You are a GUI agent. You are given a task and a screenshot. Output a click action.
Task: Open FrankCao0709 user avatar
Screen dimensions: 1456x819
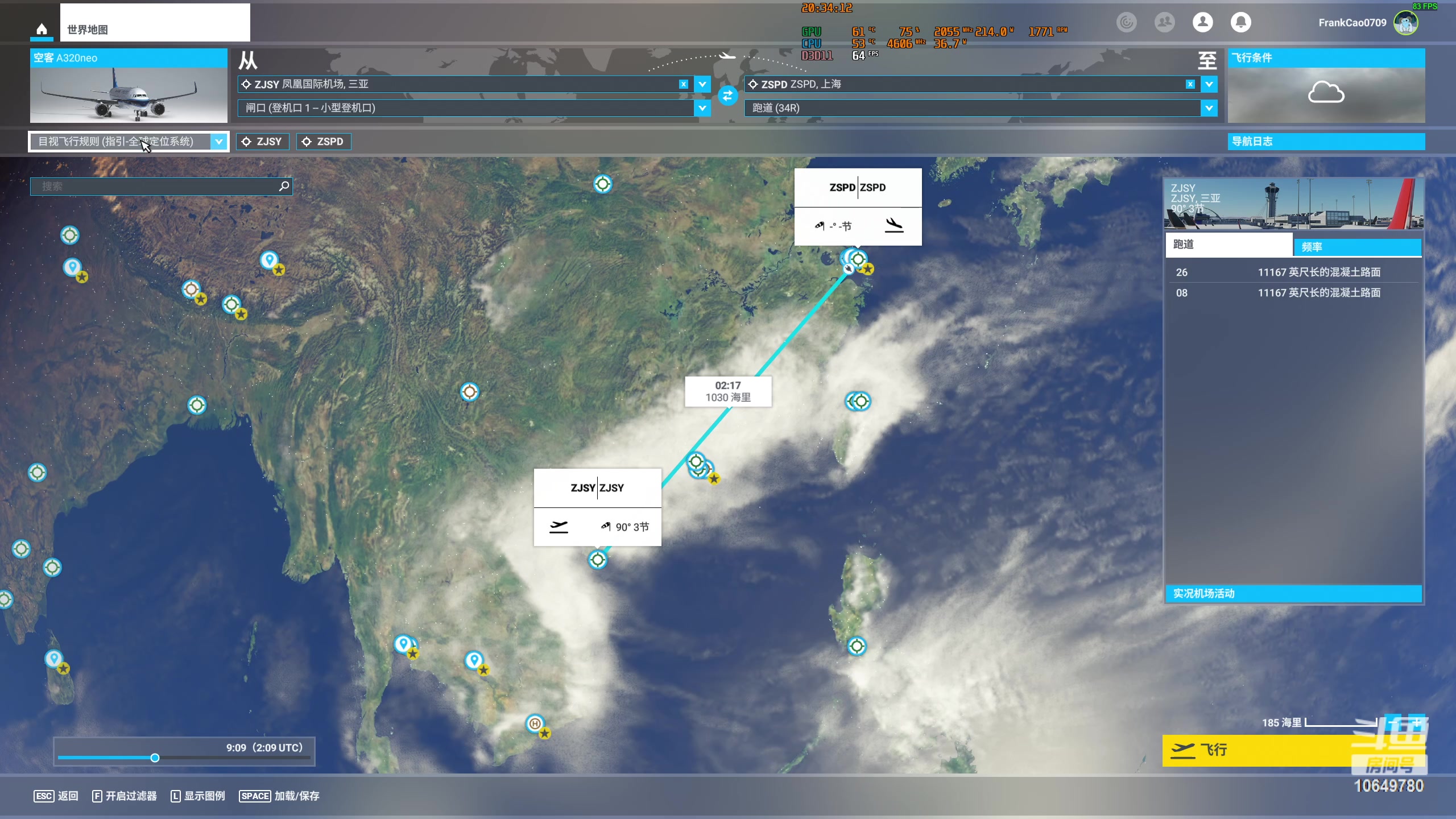[1406, 23]
